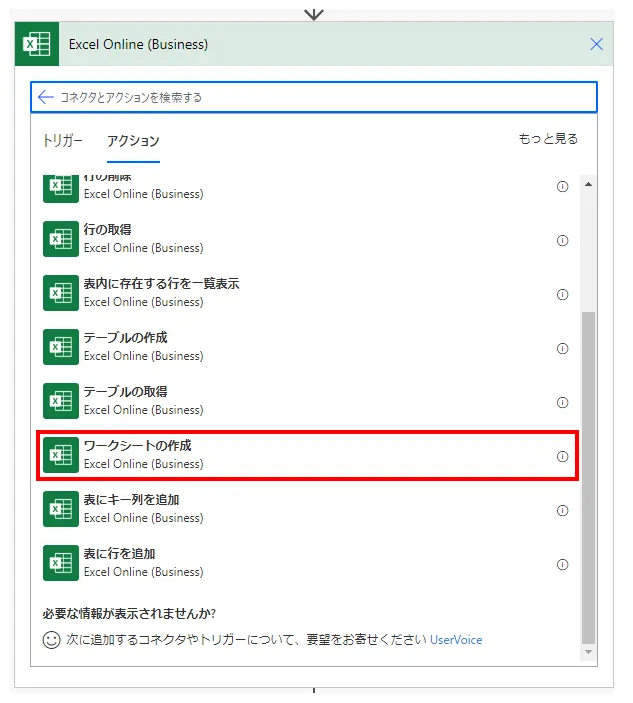Viewport: 633px width, 703px height.
Task: Click Excel icon beside 行の取得
Action: tap(61, 239)
